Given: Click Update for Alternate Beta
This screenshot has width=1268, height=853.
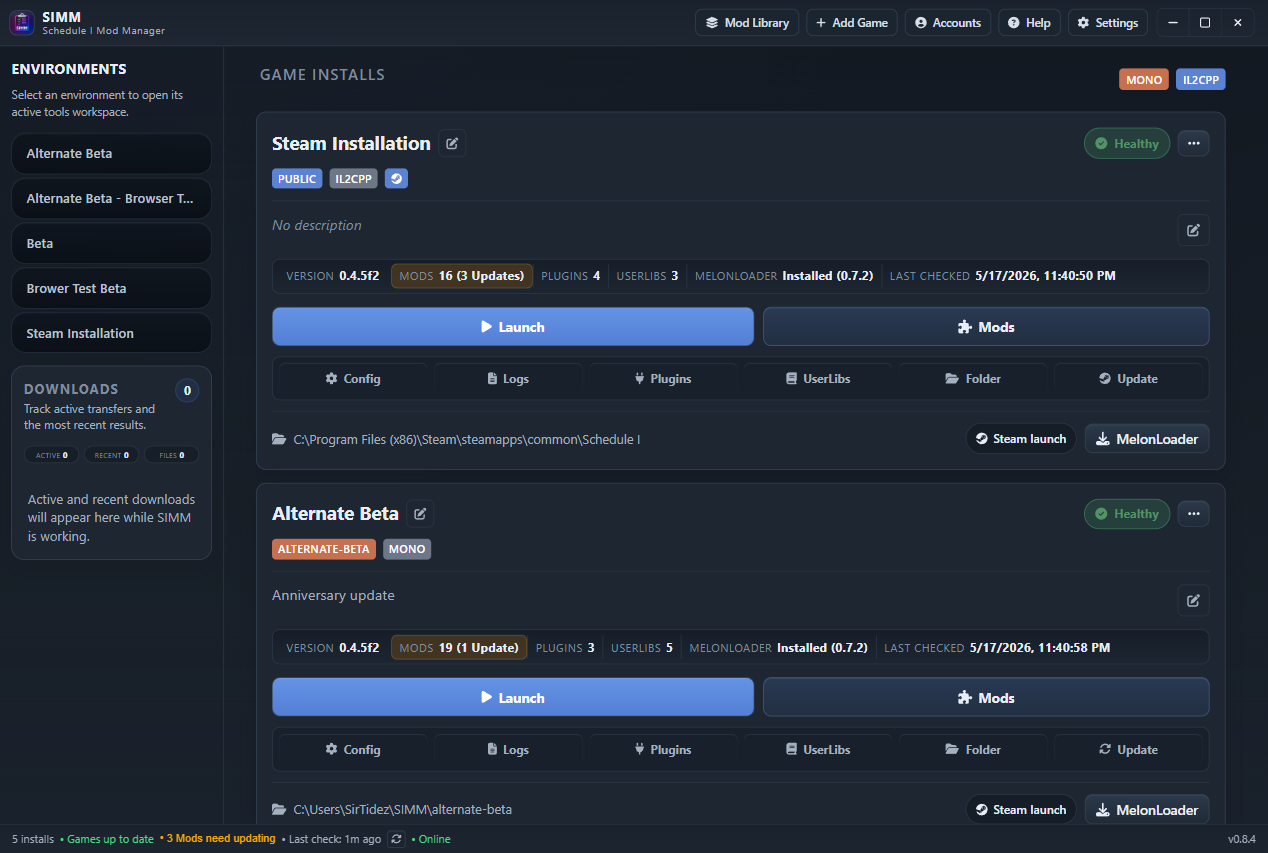Looking at the screenshot, I should click(x=1128, y=749).
